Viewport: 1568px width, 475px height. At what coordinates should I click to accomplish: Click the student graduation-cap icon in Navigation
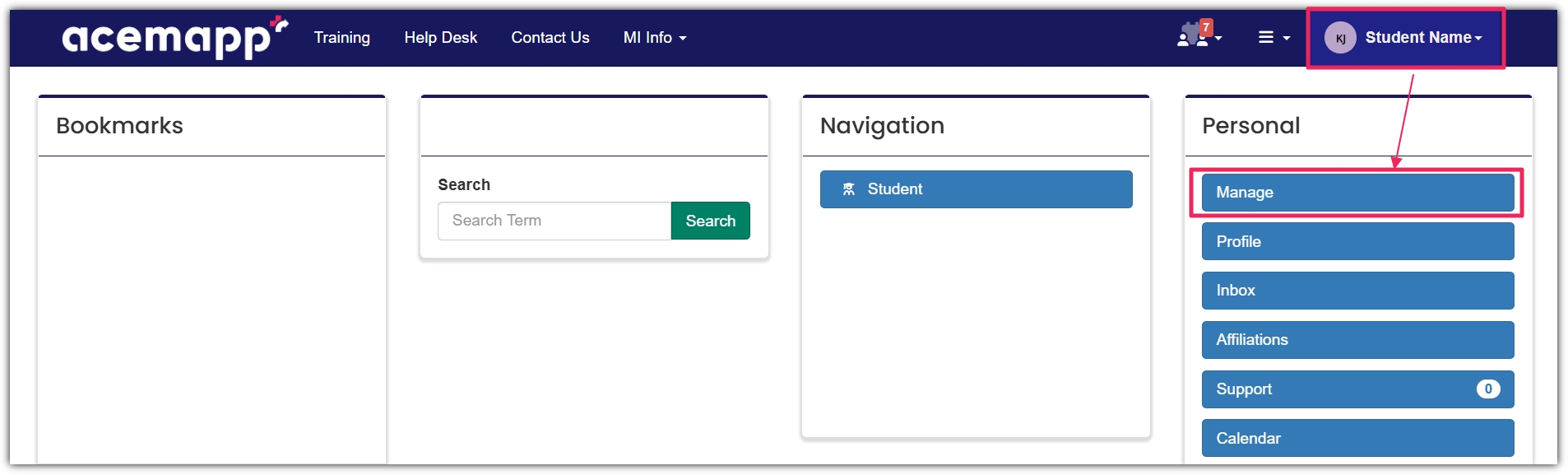849,189
